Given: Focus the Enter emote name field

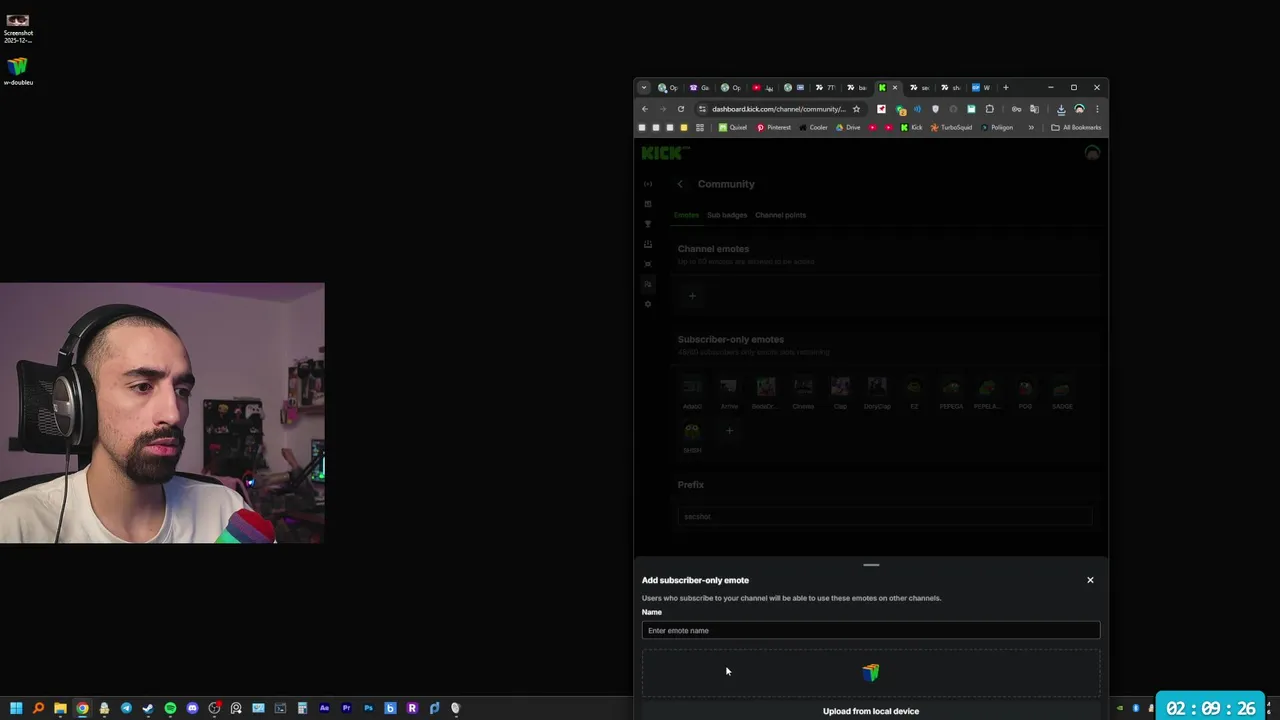Looking at the screenshot, I should (x=871, y=630).
